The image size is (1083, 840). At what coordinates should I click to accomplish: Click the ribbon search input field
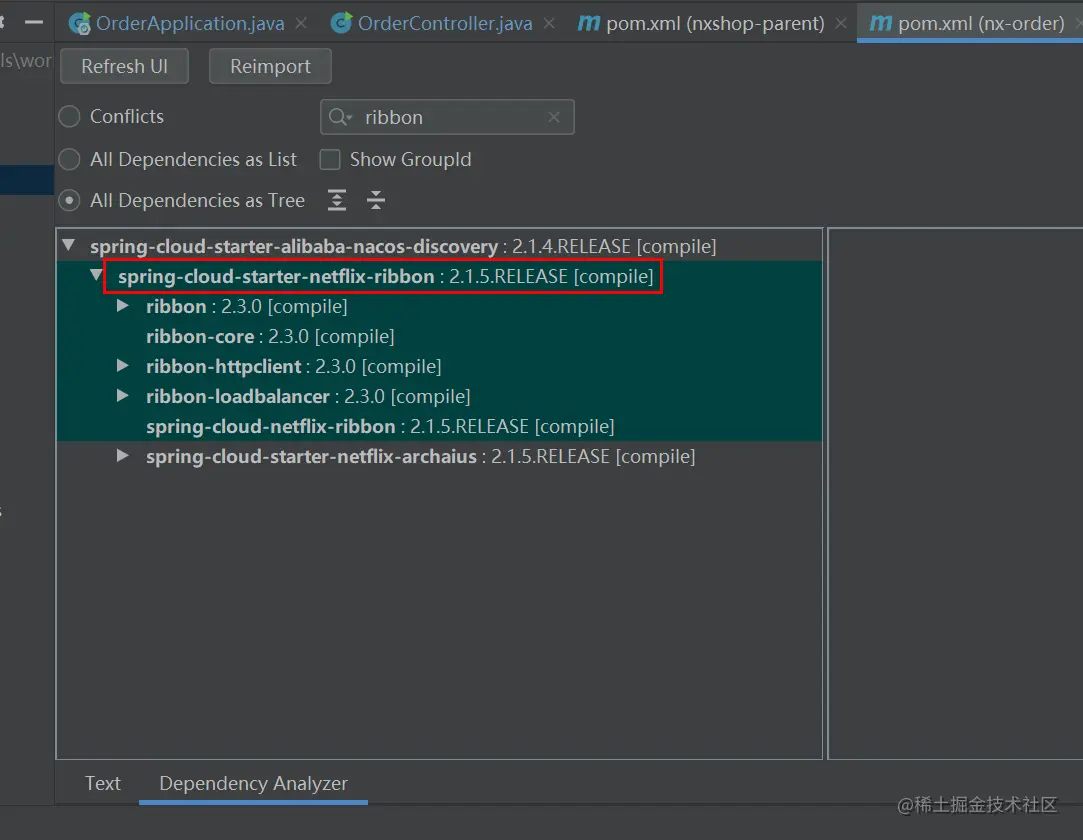pyautogui.click(x=448, y=117)
